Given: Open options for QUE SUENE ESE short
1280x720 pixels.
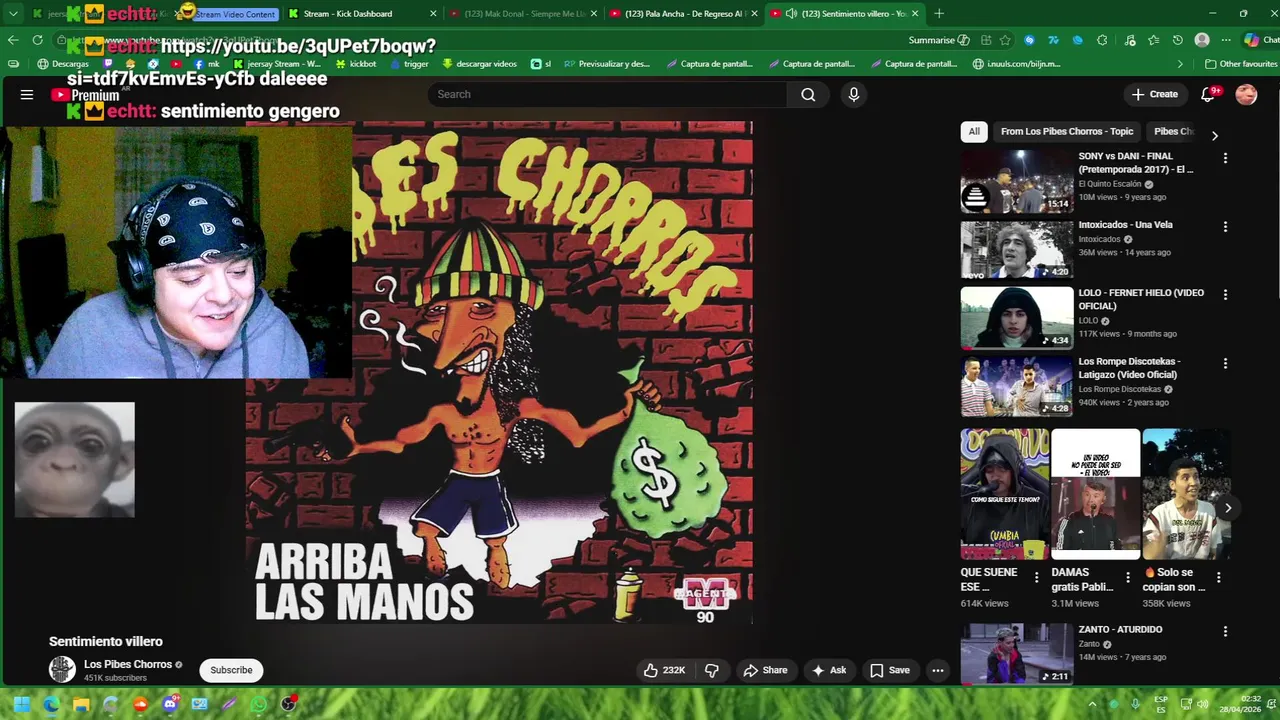Looking at the screenshot, I should click(x=1036, y=577).
